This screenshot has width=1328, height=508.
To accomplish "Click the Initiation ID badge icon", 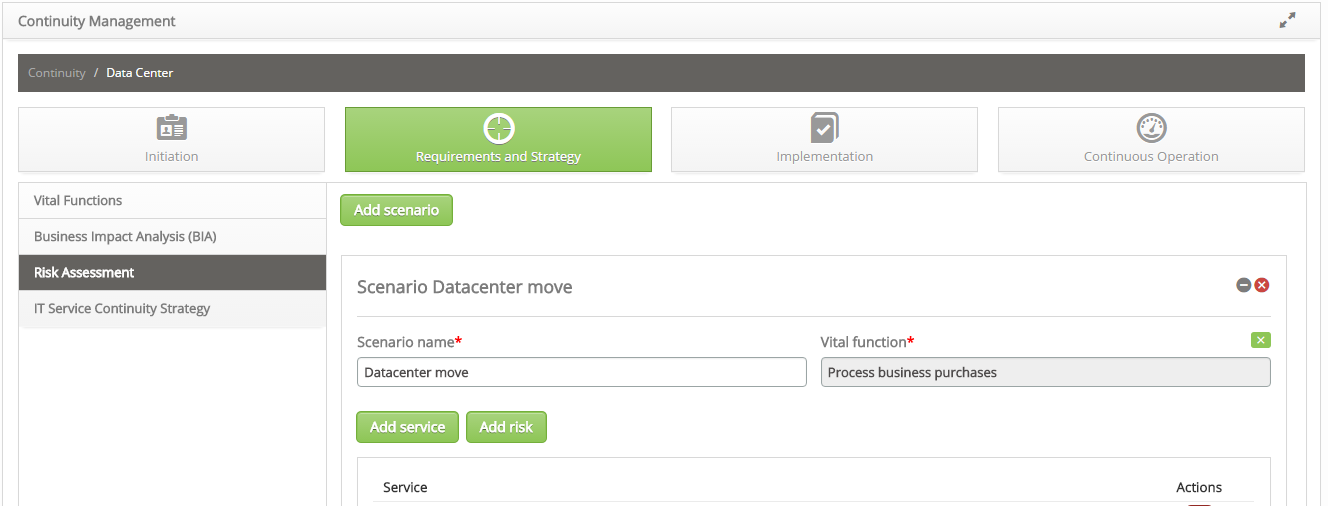I will [172, 128].
